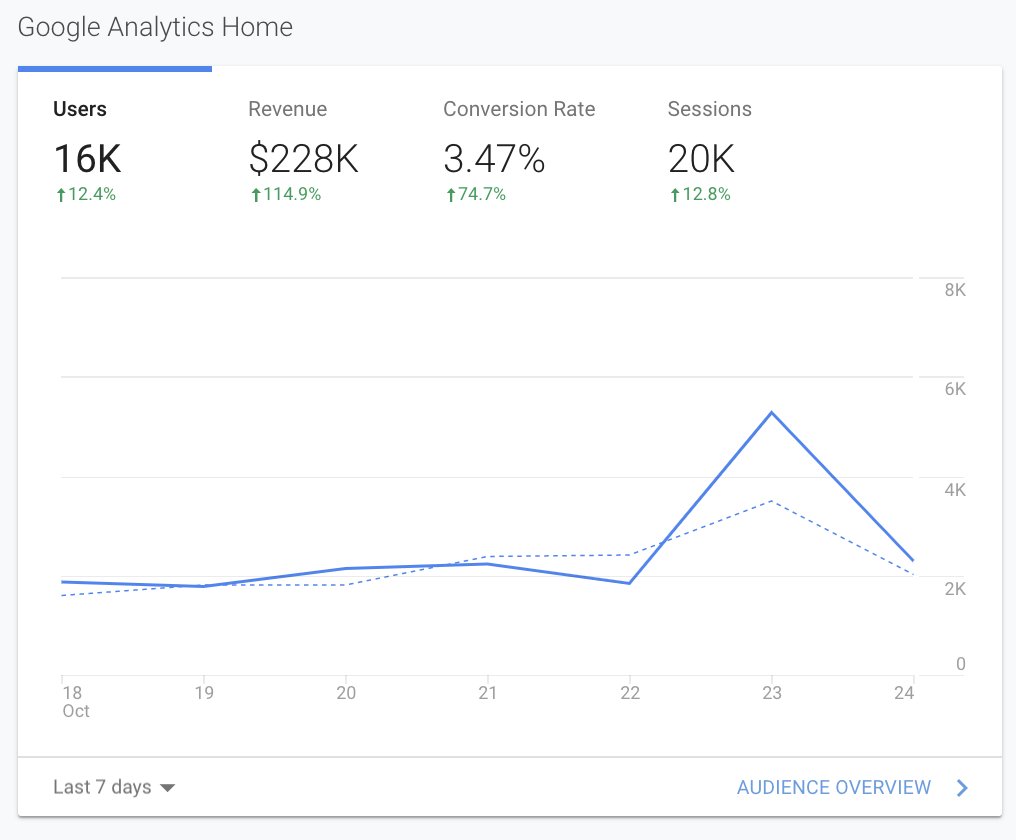Click the 74.7% conversion change indicator
Screen dimensions: 1016x840
(476, 194)
